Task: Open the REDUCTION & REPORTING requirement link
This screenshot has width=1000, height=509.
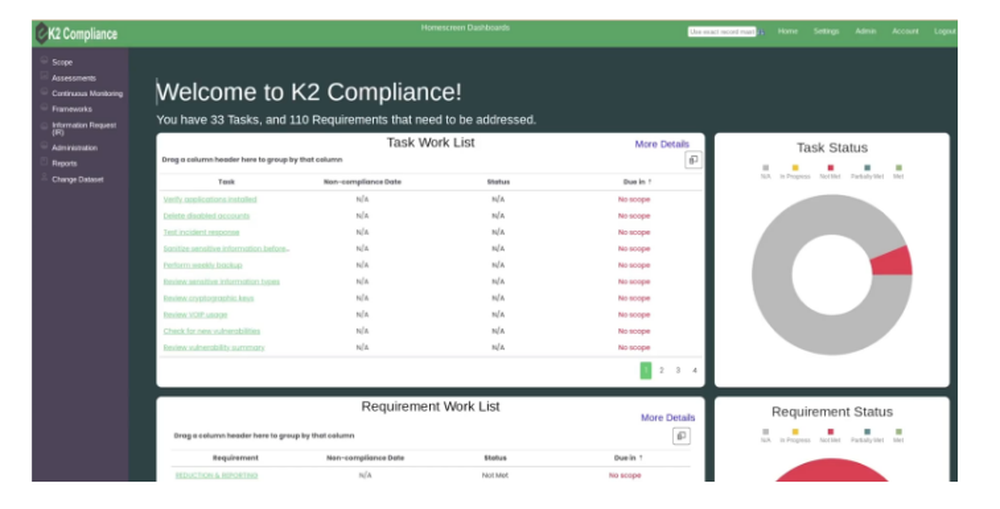Action: 216,475
